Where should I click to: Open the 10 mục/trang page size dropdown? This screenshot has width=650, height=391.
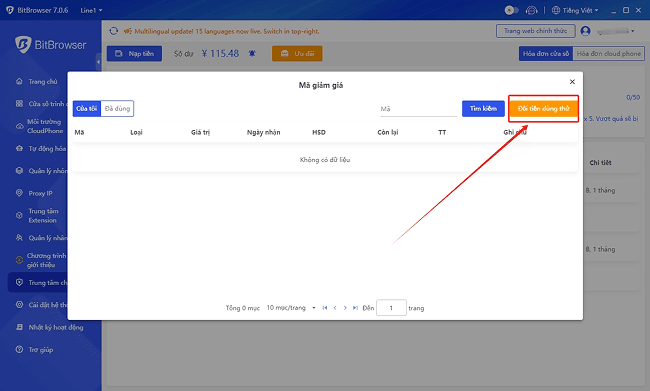coord(291,308)
